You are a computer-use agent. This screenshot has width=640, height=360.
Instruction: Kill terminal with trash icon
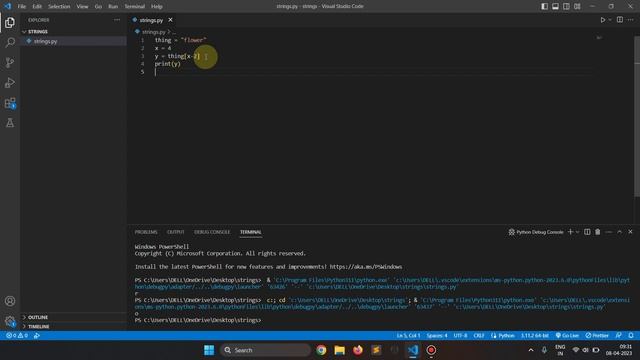coord(598,232)
